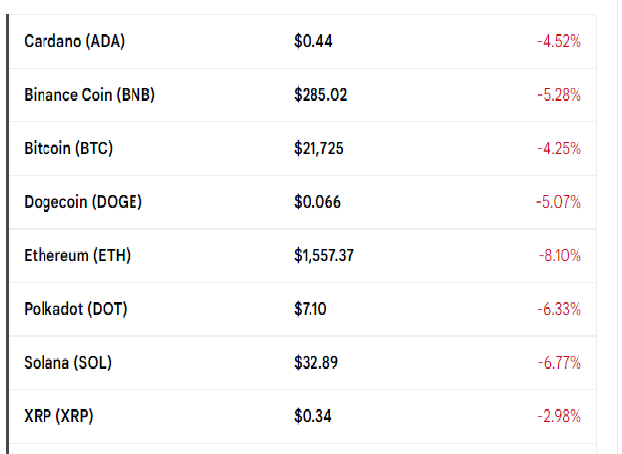Select the Polkadot (DOT) name
Viewport: 622px width, 454px height.
tap(76, 309)
